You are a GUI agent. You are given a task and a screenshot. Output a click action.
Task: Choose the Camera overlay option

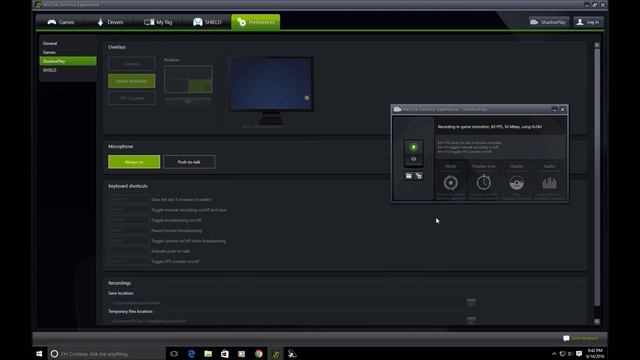point(132,64)
